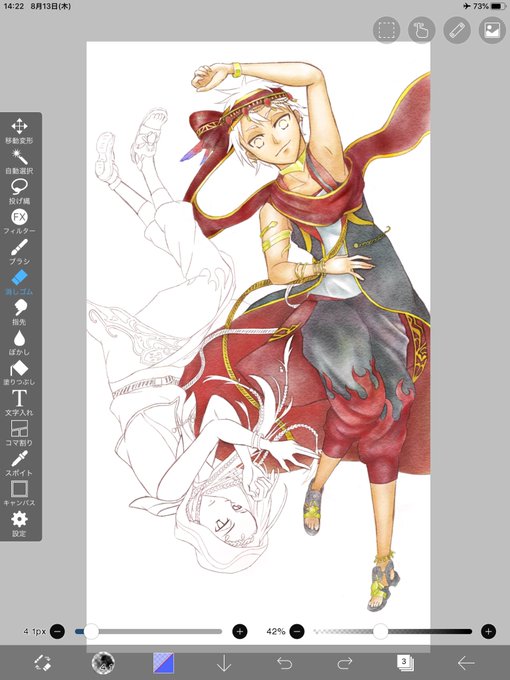Select the コマ割り frame divider tool
This screenshot has width=510, height=680.
coord(19,433)
